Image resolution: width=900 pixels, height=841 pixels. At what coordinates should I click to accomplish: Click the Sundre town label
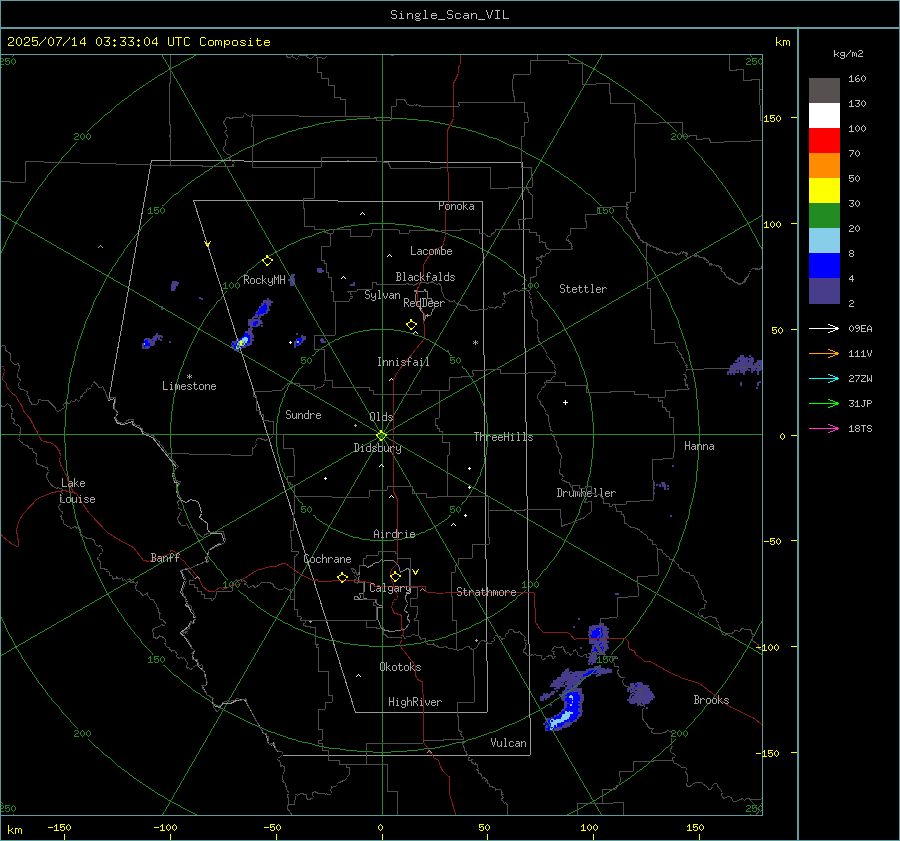303,414
